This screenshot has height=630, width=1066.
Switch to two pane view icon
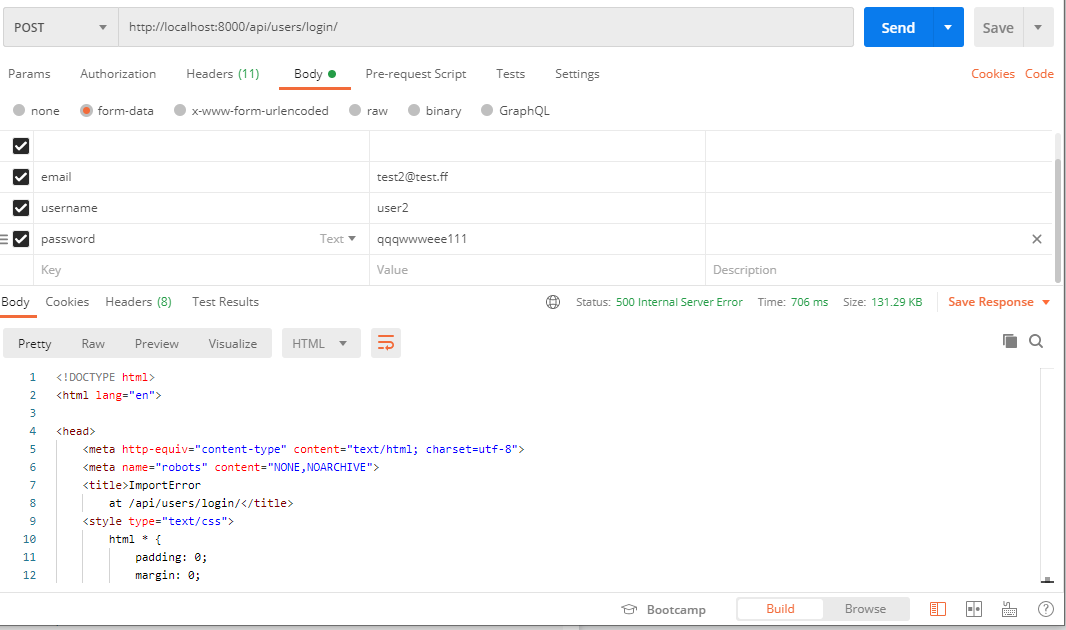point(974,609)
